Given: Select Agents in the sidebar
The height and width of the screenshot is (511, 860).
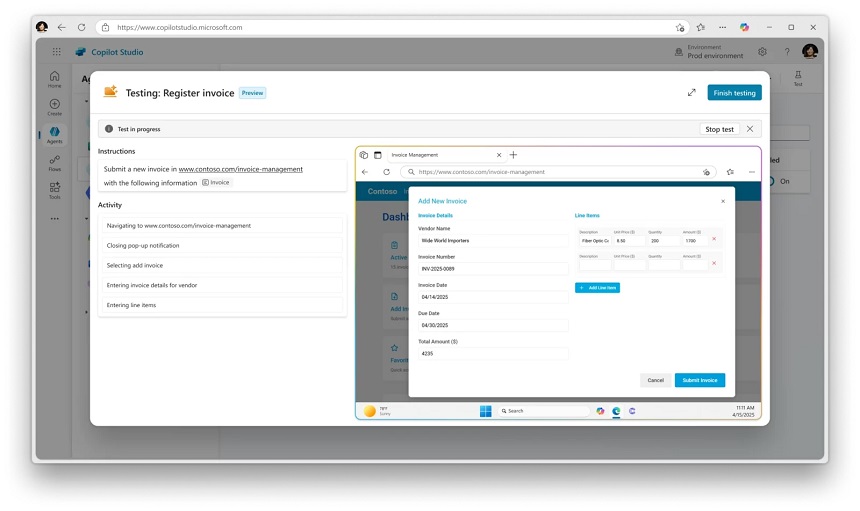Looking at the screenshot, I should click(x=54, y=135).
